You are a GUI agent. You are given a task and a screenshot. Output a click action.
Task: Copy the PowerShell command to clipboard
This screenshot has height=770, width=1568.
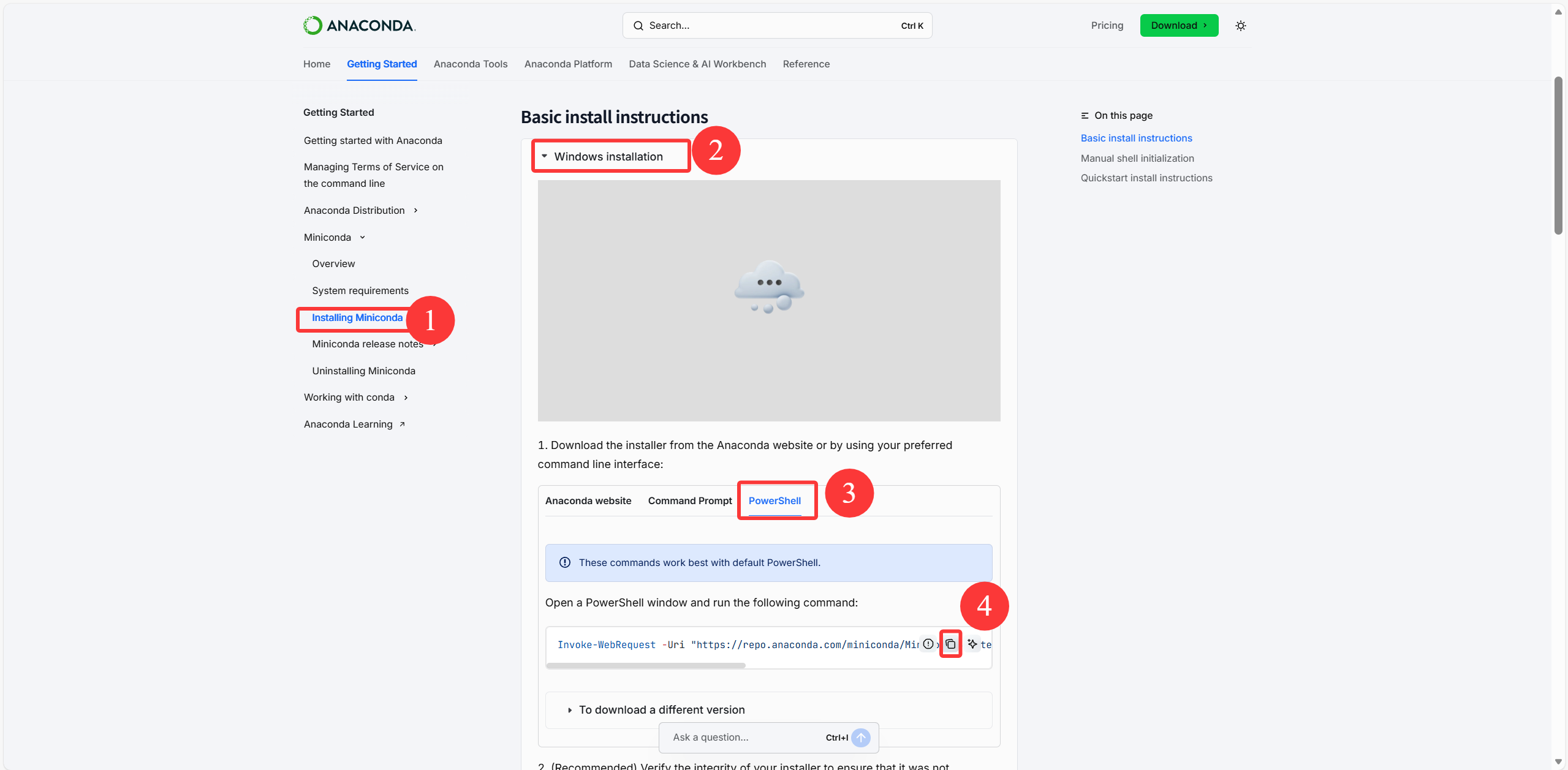(x=950, y=644)
